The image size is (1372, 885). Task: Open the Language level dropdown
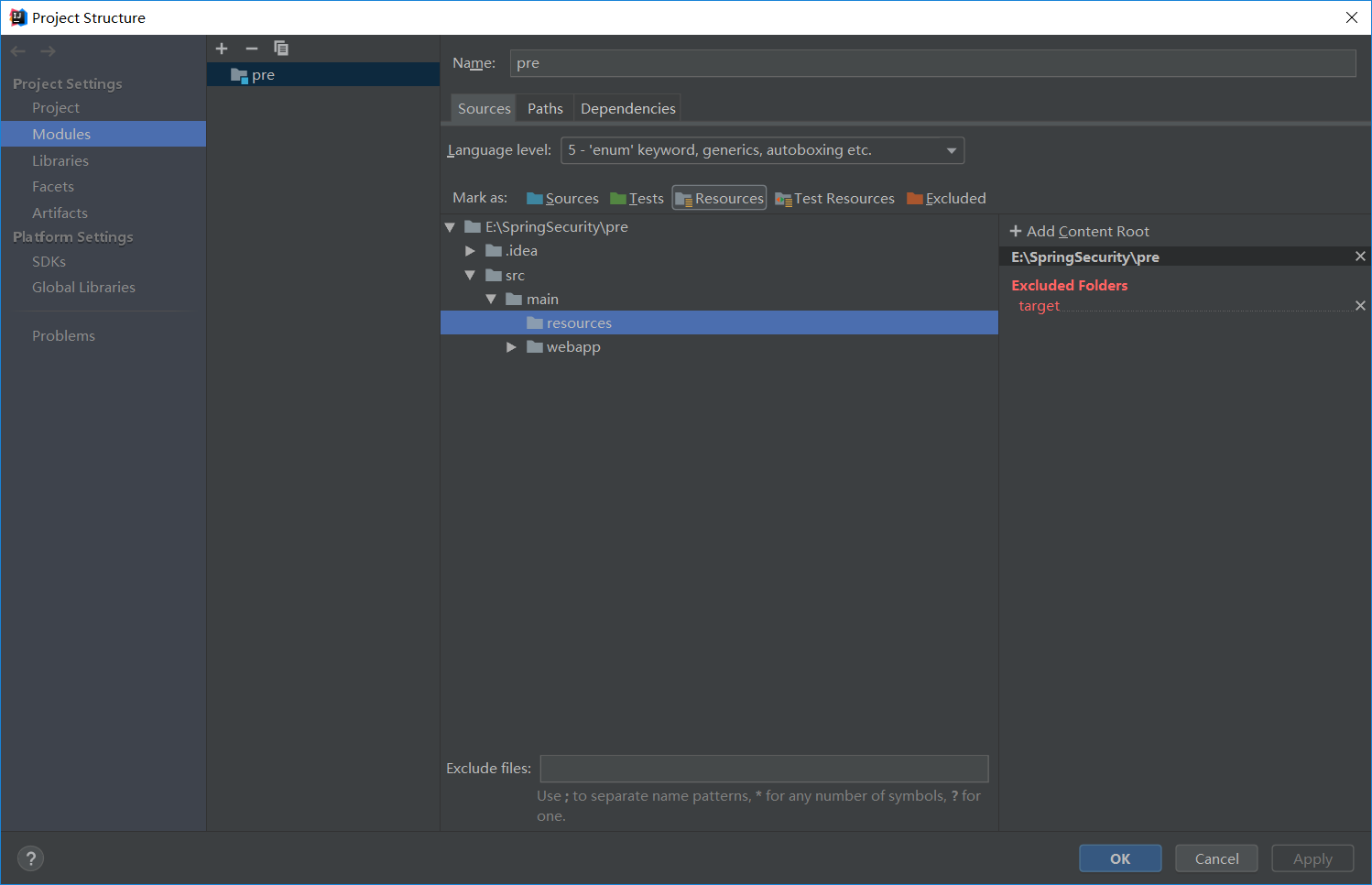click(x=952, y=150)
